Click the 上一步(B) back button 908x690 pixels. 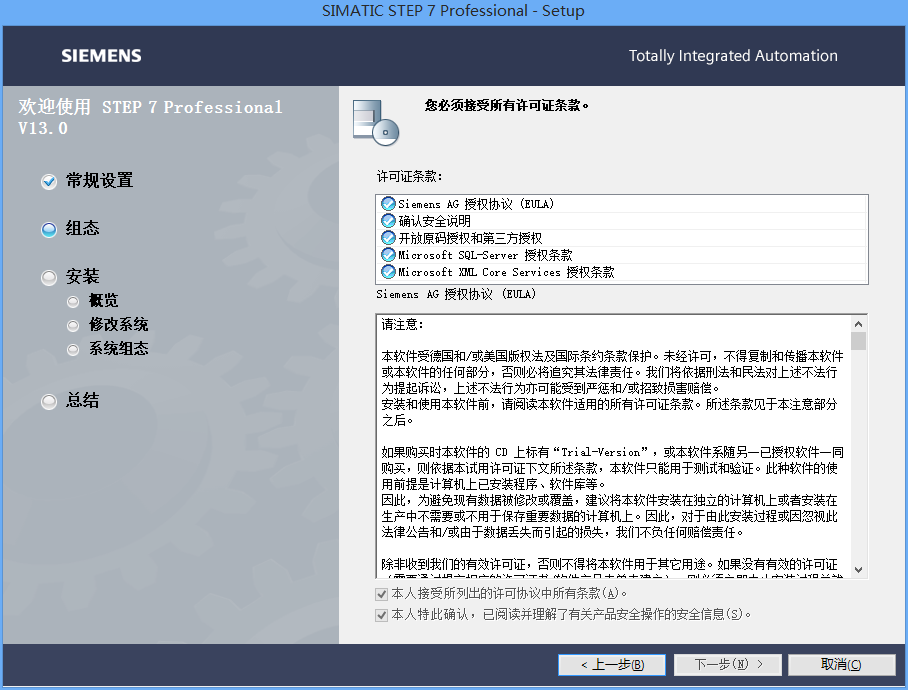click(612, 665)
